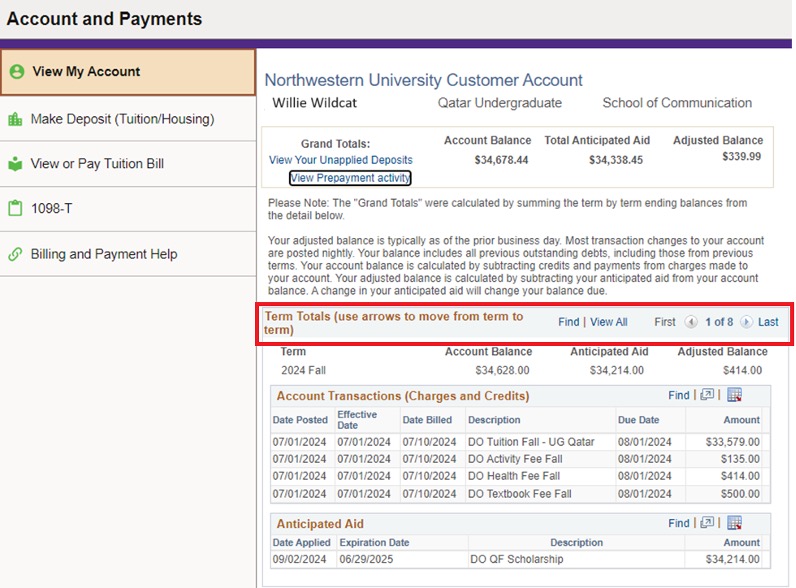This screenshot has width=796, height=588.
Task: Click the View My Account person icon
Action: (17, 72)
